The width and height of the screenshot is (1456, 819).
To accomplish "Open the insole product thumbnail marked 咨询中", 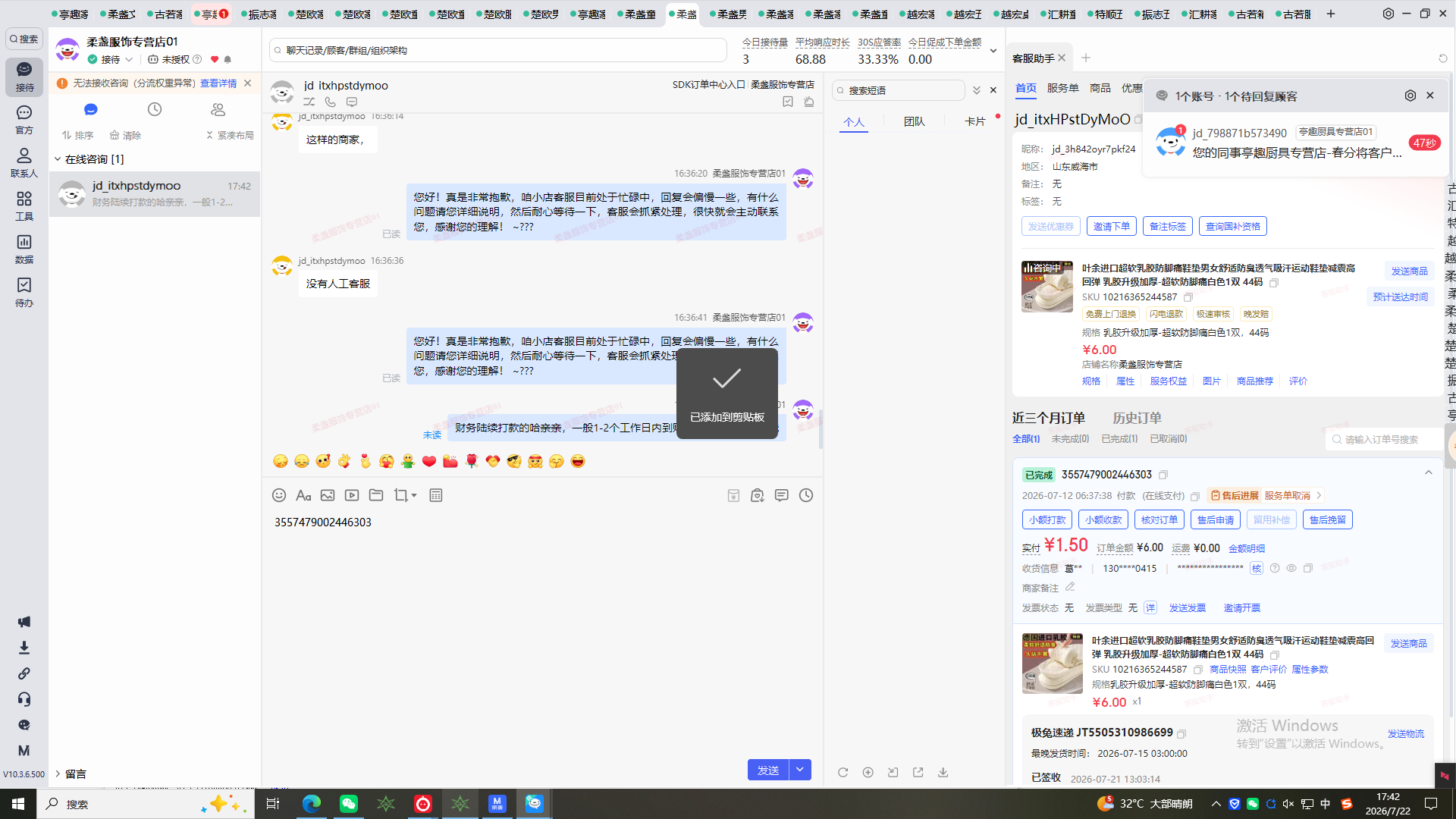I will pyautogui.click(x=1047, y=287).
